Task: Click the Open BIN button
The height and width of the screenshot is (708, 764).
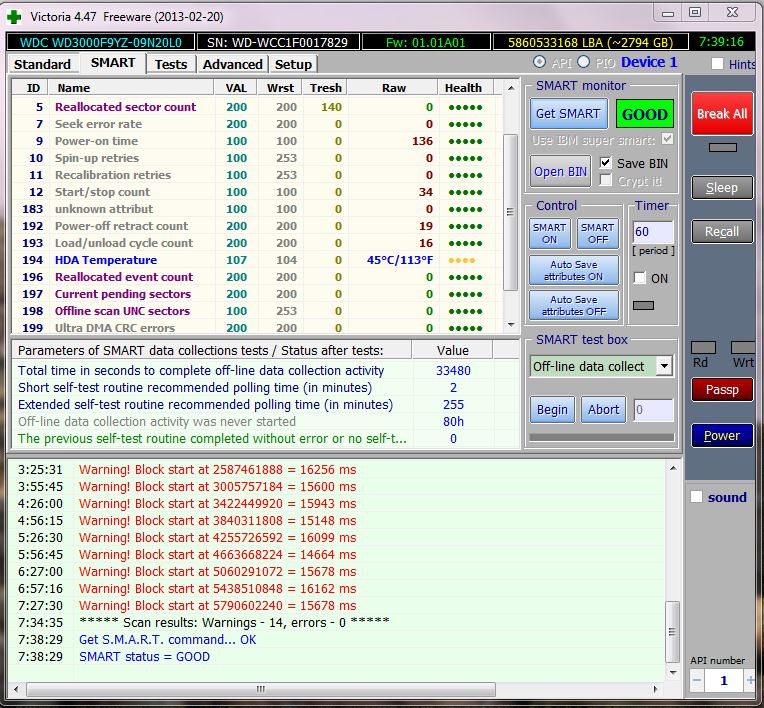Action: coord(560,172)
